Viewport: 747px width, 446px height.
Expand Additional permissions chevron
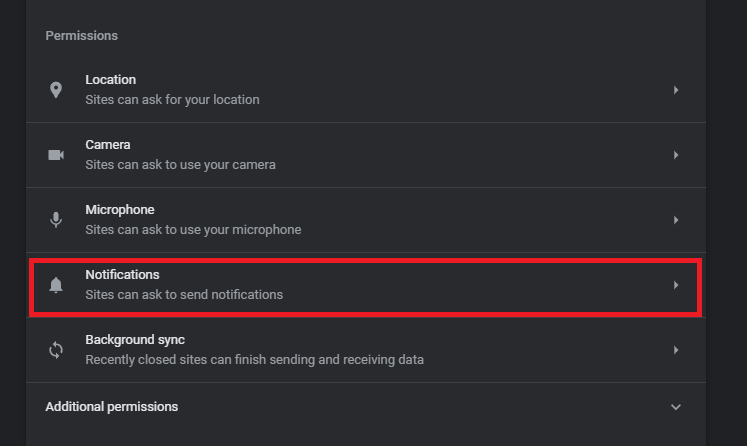(676, 407)
